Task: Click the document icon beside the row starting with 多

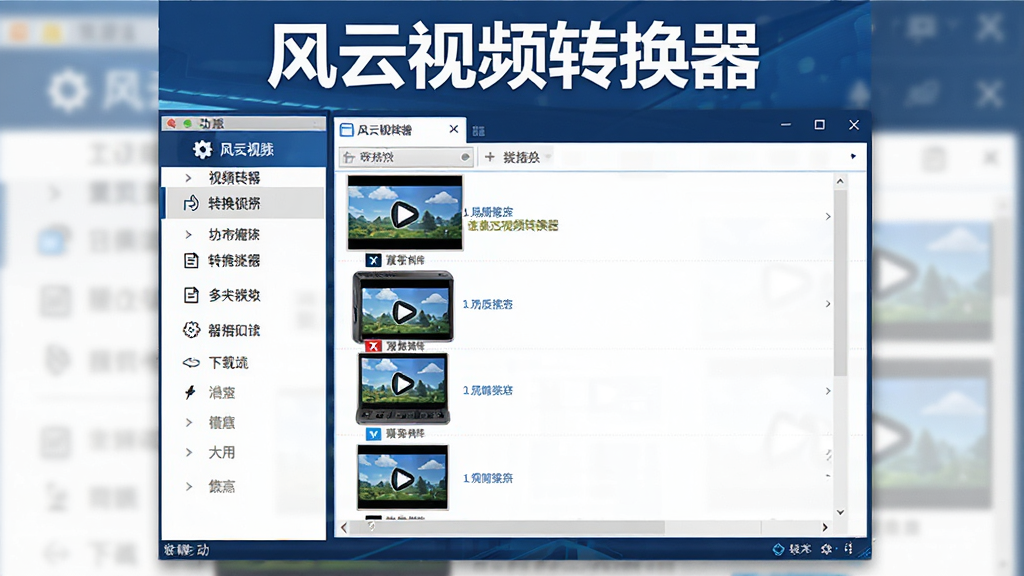Action: pos(191,295)
